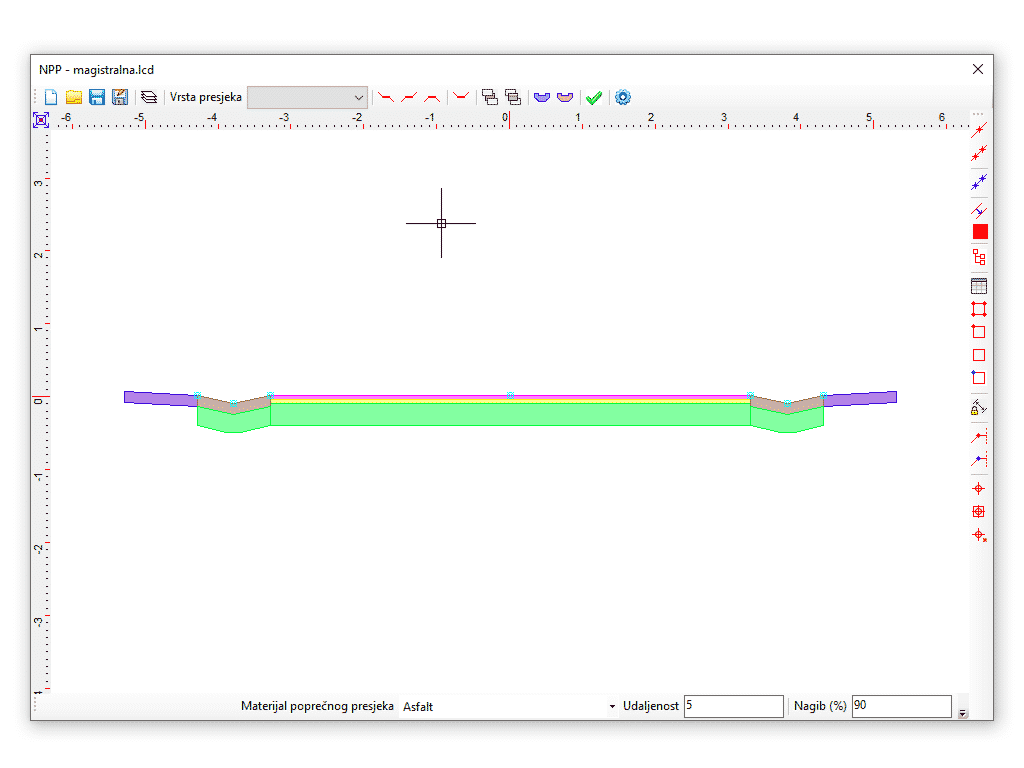This screenshot has height=768, width=1024.
Task: Click the purple filled basin shape icon
Action: (542, 97)
